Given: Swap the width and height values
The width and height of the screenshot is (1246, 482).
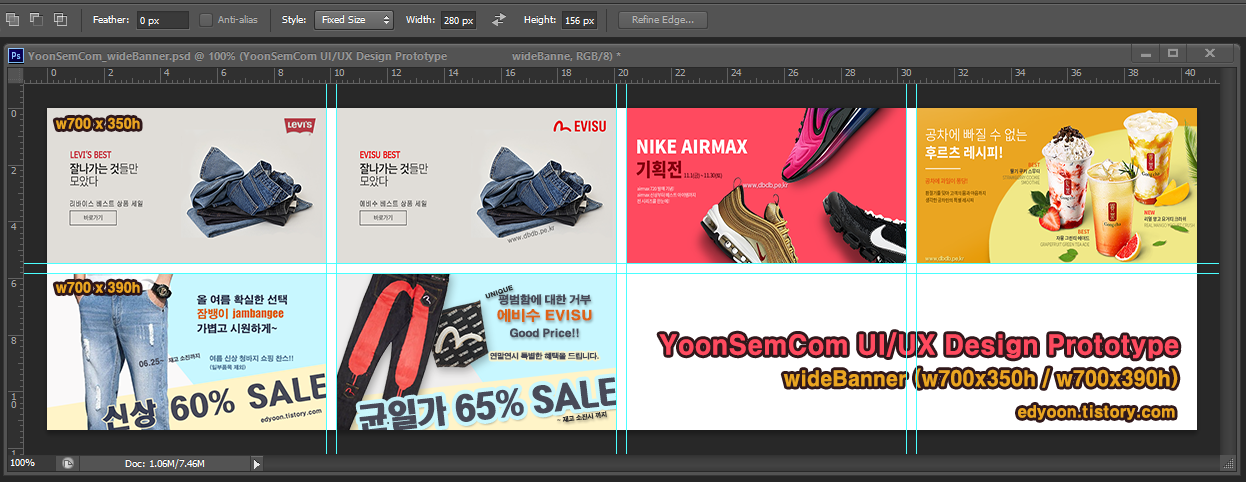Looking at the screenshot, I should pos(499,19).
